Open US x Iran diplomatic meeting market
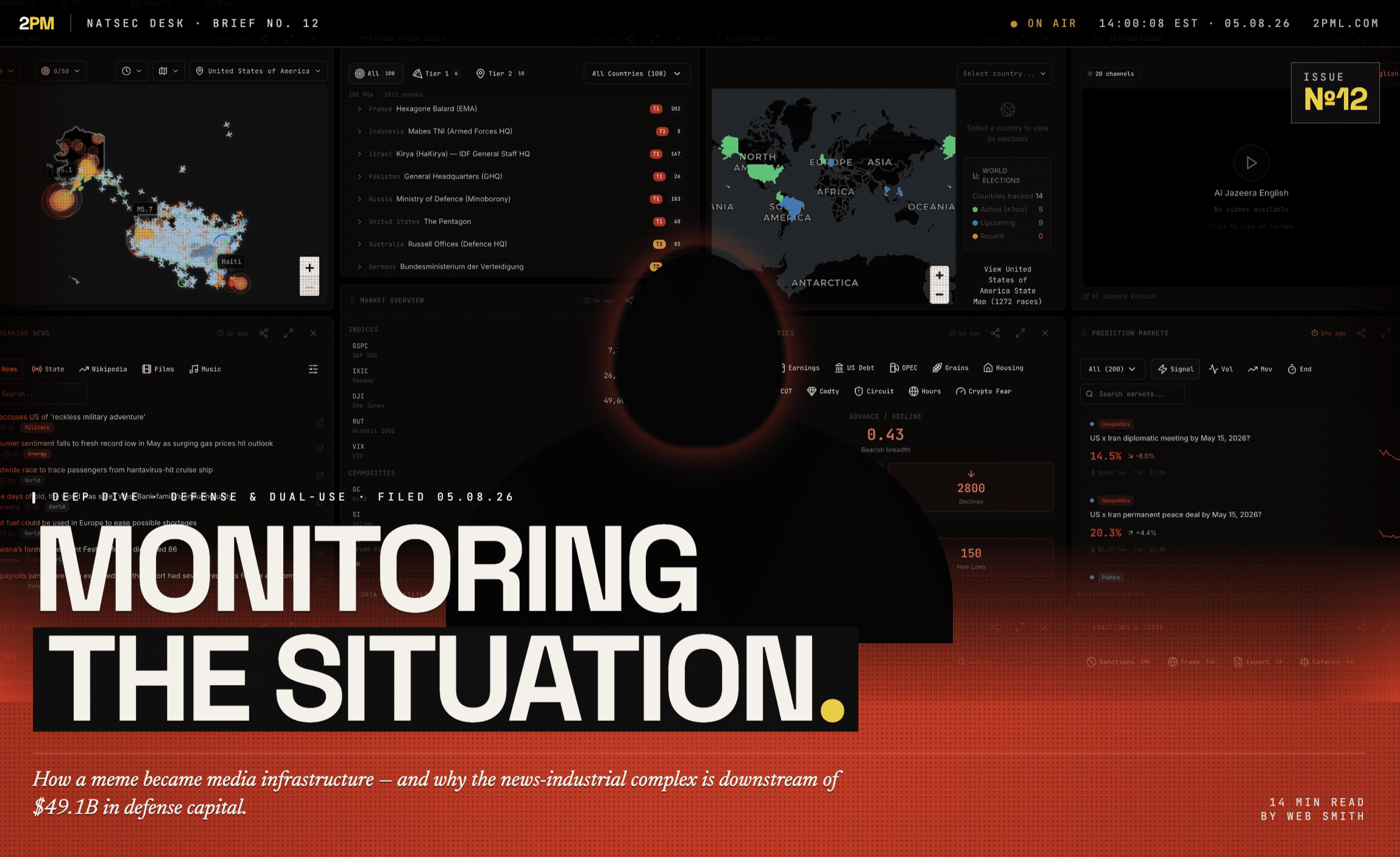 coord(1170,438)
